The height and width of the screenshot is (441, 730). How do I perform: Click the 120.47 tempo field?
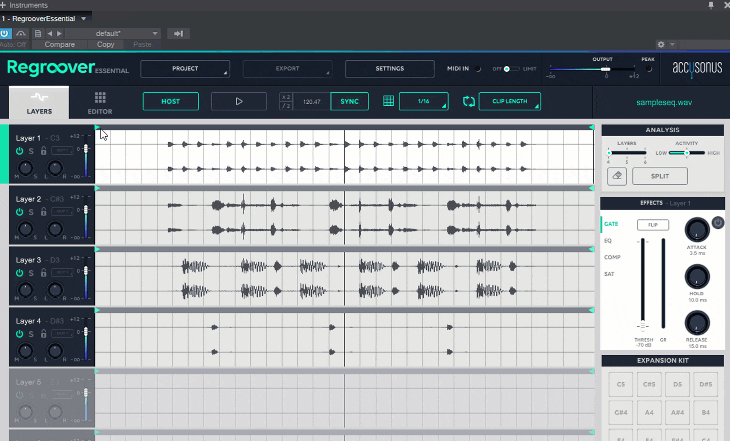(x=311, y=102)
